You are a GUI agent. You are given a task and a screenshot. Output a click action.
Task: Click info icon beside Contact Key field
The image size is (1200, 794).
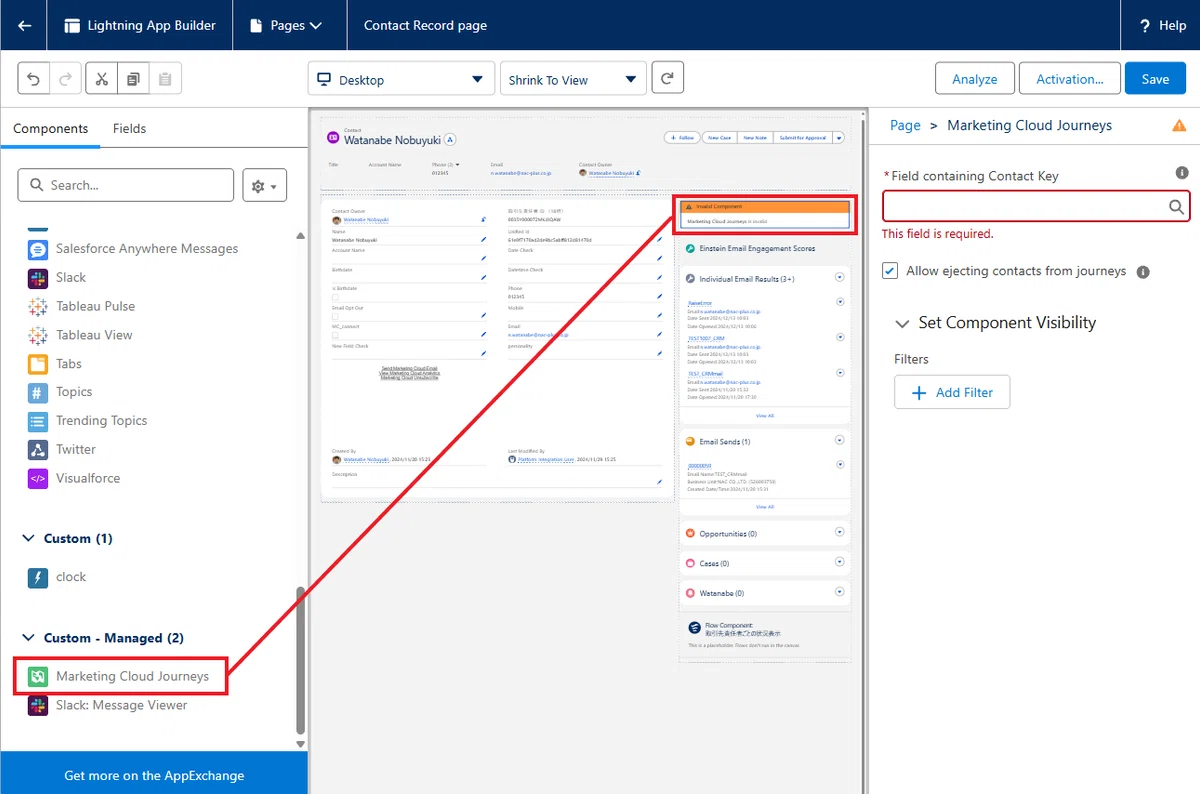(x=1181, y=173)
